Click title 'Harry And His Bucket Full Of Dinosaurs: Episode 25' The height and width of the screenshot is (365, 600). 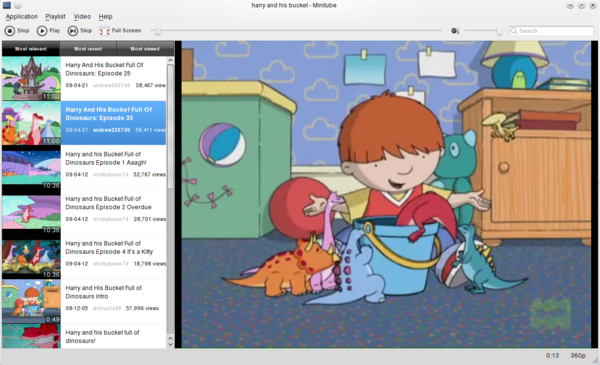tap(104, 69)
